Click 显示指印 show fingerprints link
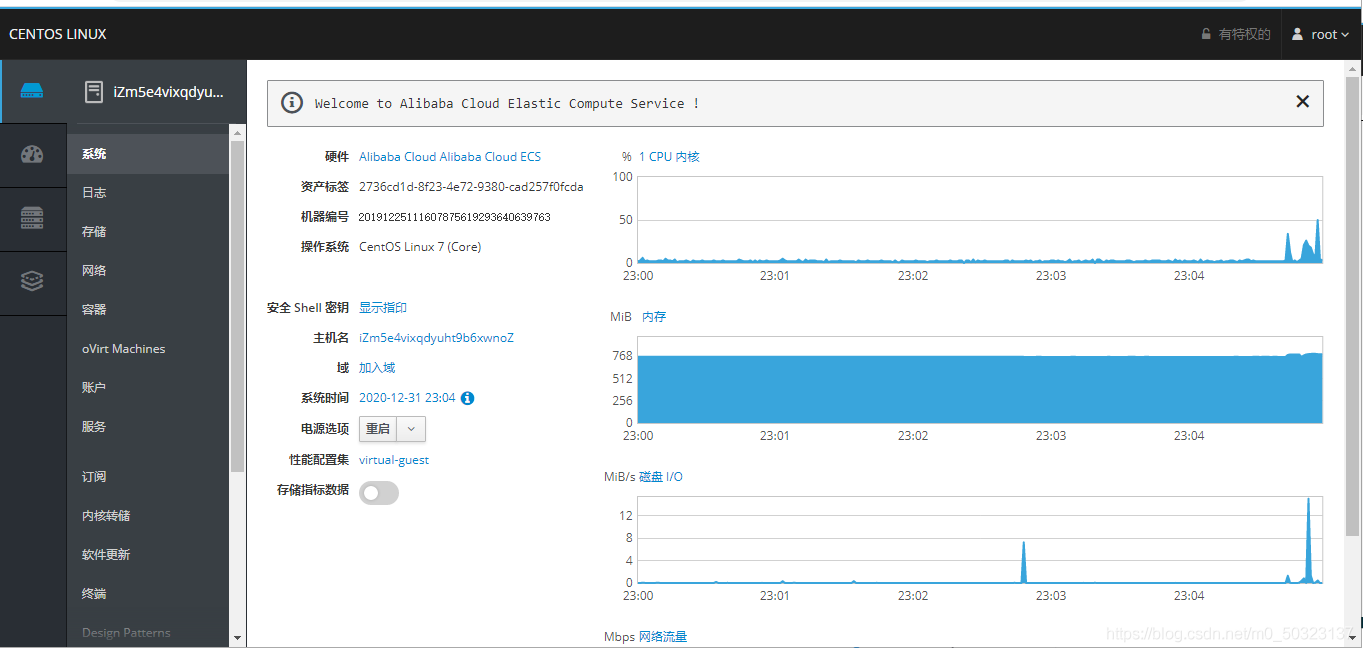Viewport: 1363px width, 652px height. [x=383, y=308]
